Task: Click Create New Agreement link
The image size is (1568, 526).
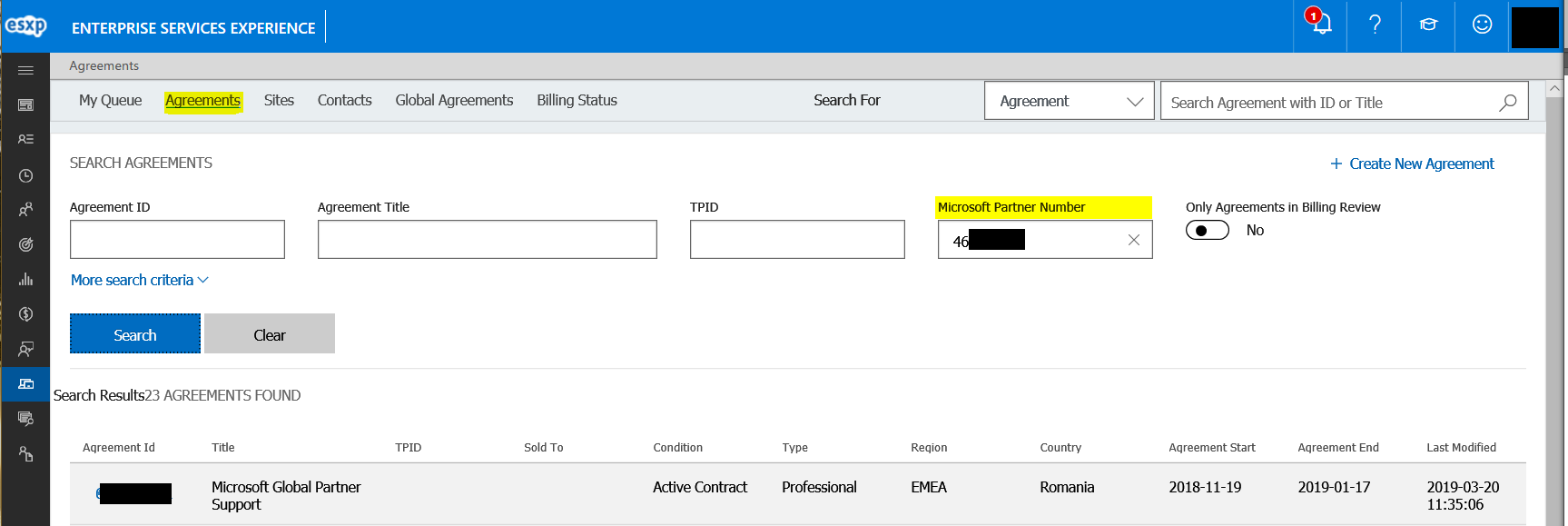Action: click(x=1412, y=164)
